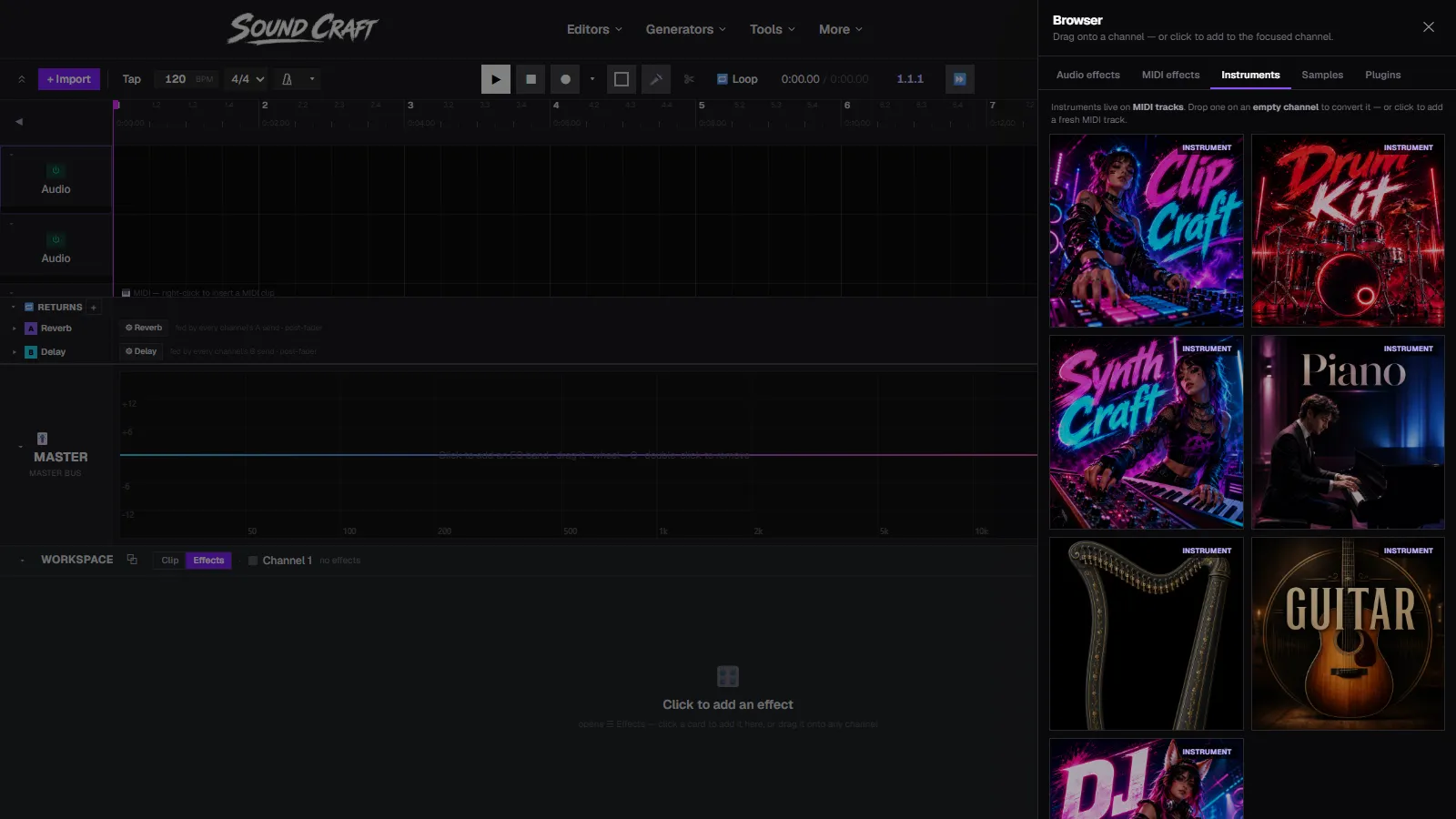
Task: Click the Record button in transport
Action: click(565, 79)
